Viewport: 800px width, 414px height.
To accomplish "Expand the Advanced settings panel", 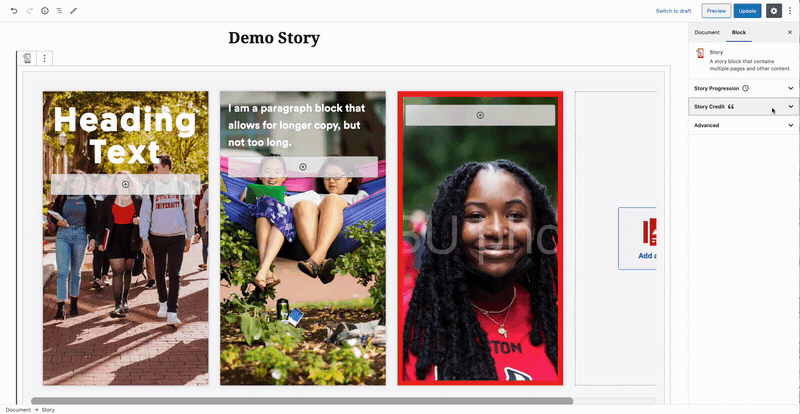I will [x=743, y=125].
